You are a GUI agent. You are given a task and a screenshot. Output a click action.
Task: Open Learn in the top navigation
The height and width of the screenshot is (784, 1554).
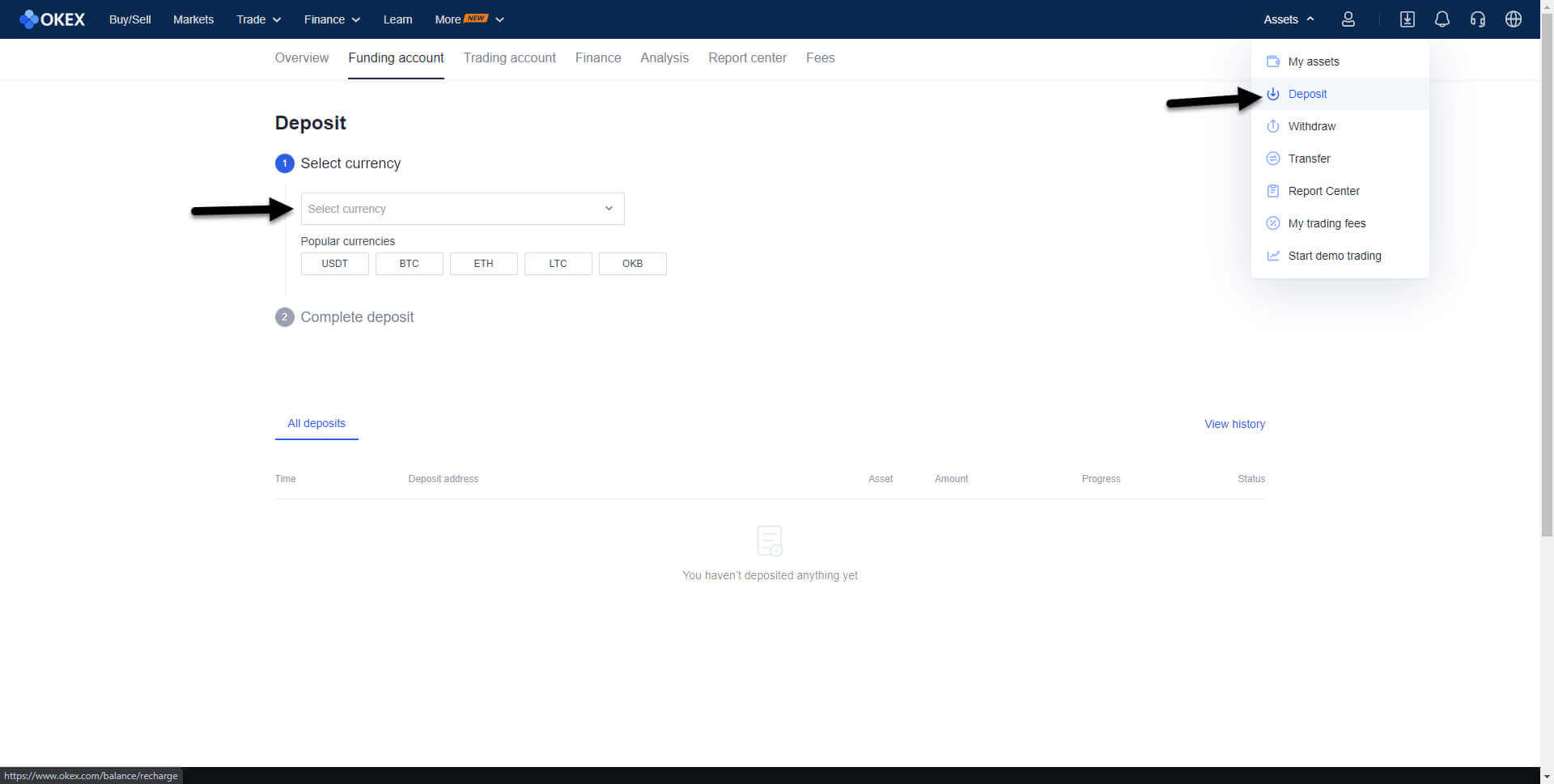pos(397,19)
